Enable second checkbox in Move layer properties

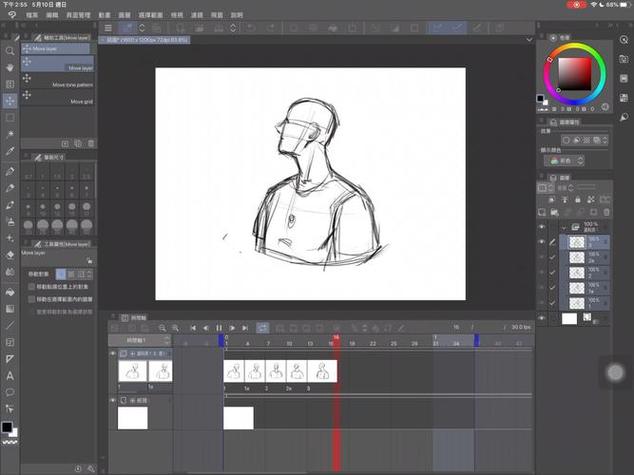coord(31,299)
